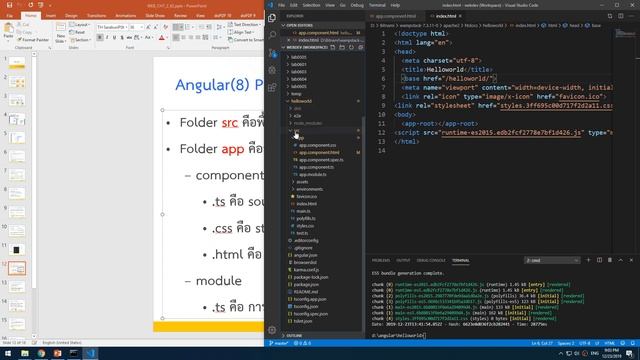Click the Reset button in PowerPoint Slides group

(77, 32)
